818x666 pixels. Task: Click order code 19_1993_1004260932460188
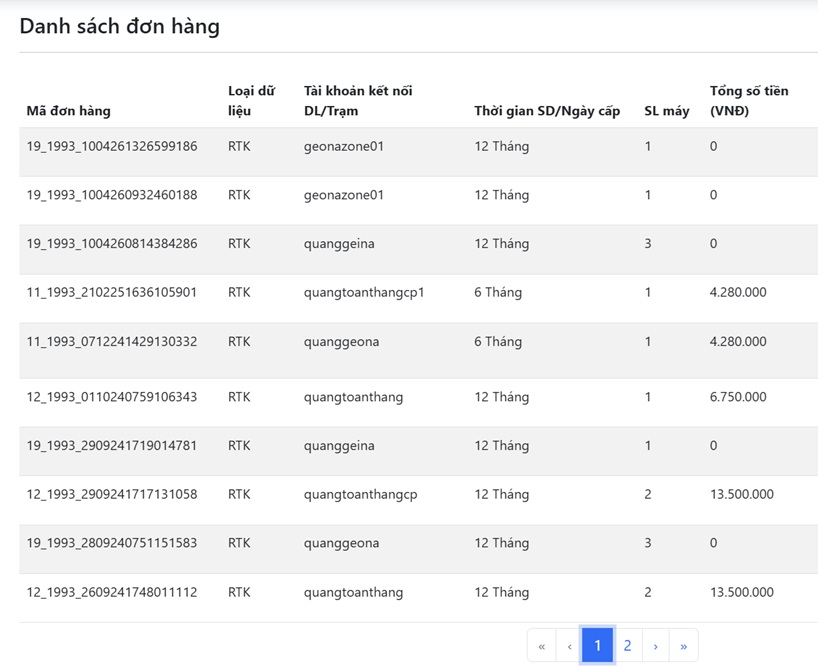click(112, 195)
